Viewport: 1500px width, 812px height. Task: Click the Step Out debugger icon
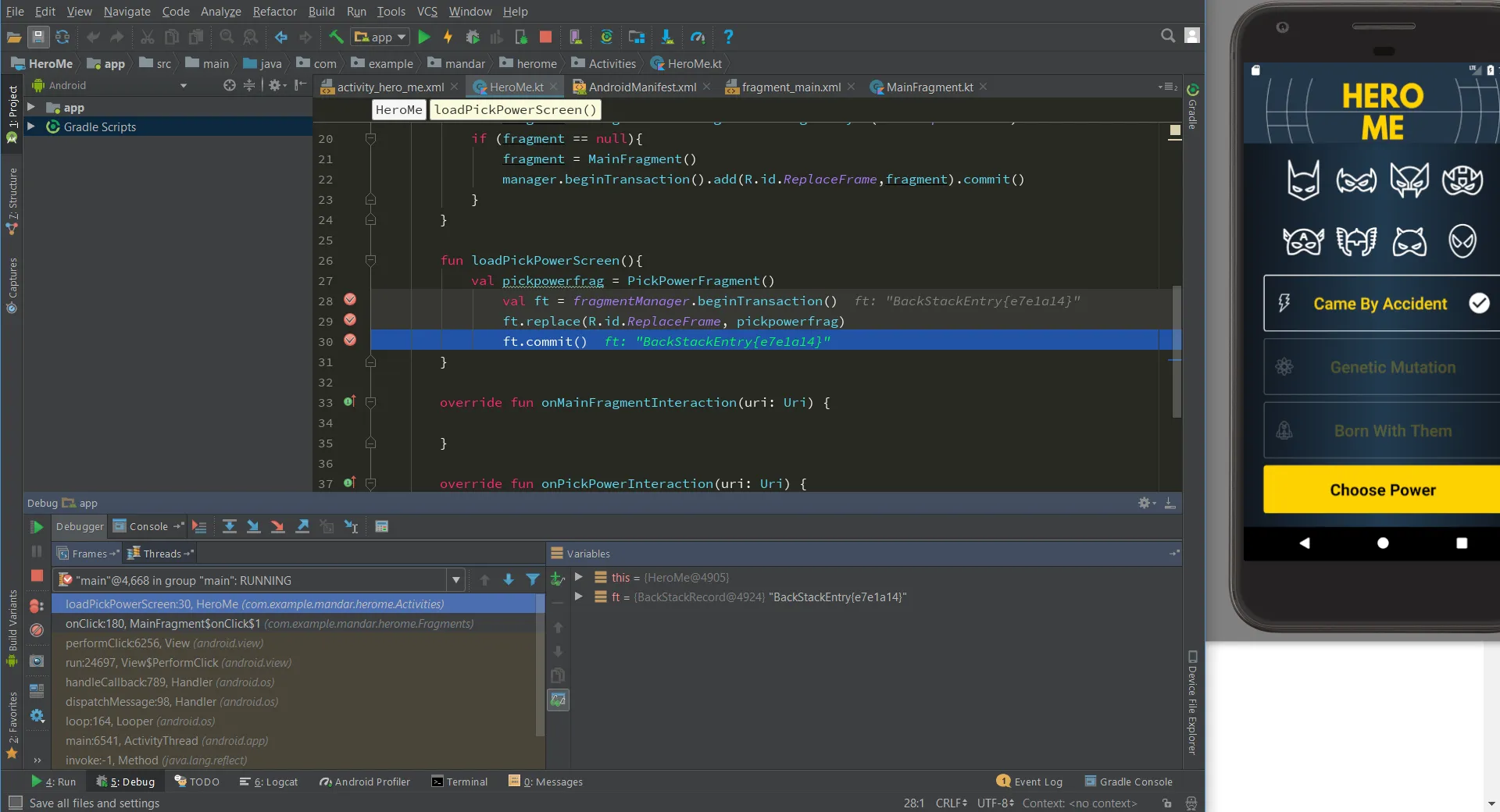pyautogui.click(x=302, y=527)
